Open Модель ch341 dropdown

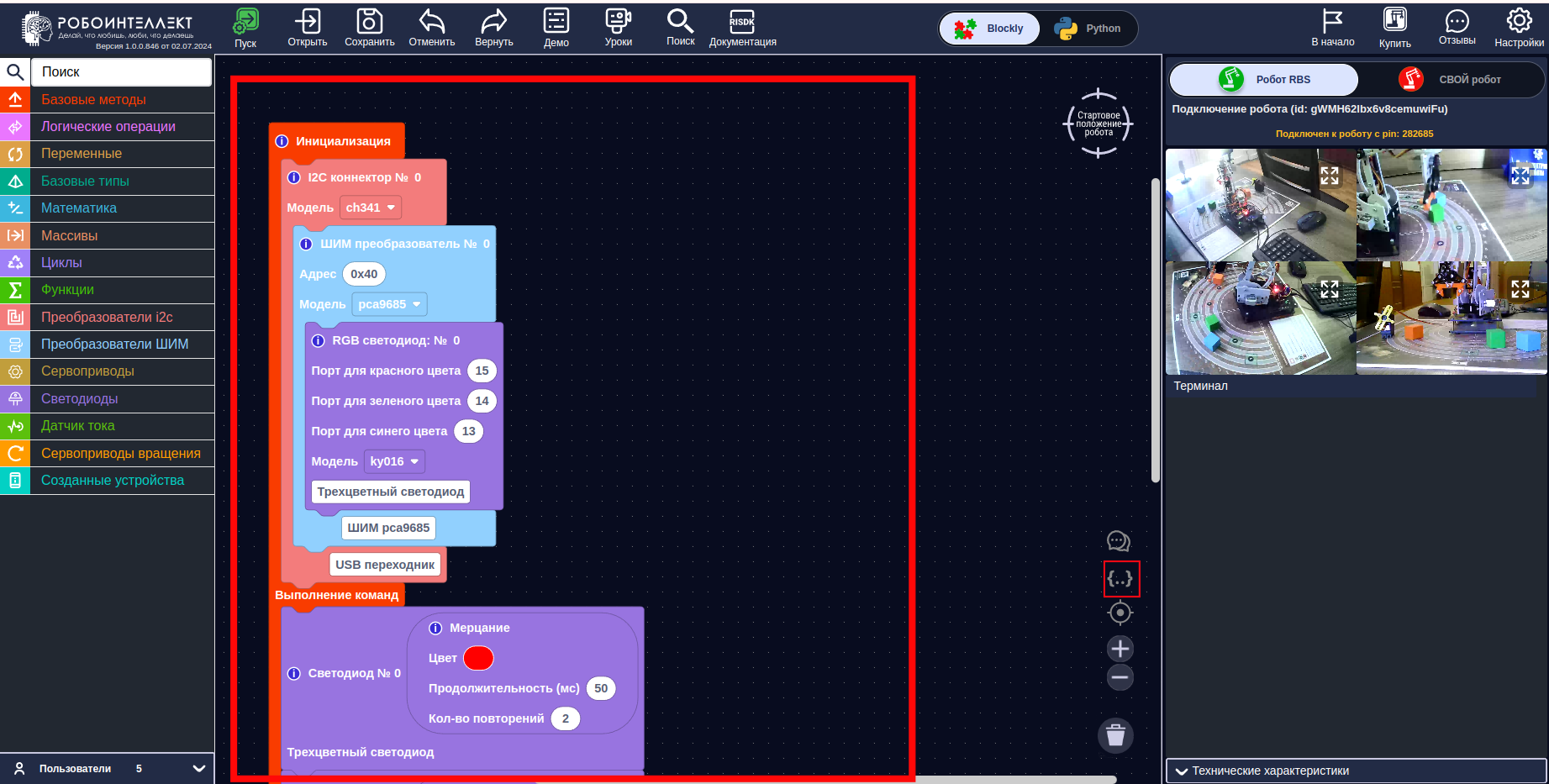click(x=371, y=208)
